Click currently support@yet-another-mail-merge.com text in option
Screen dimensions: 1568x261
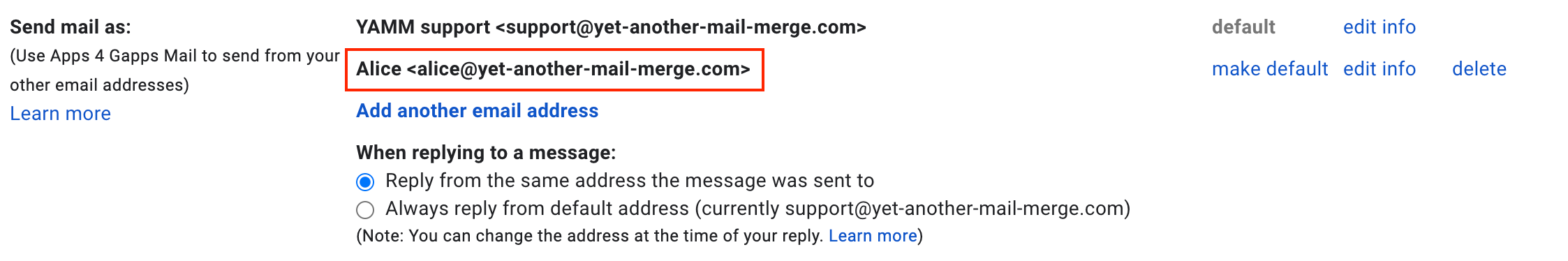(912, 208)
